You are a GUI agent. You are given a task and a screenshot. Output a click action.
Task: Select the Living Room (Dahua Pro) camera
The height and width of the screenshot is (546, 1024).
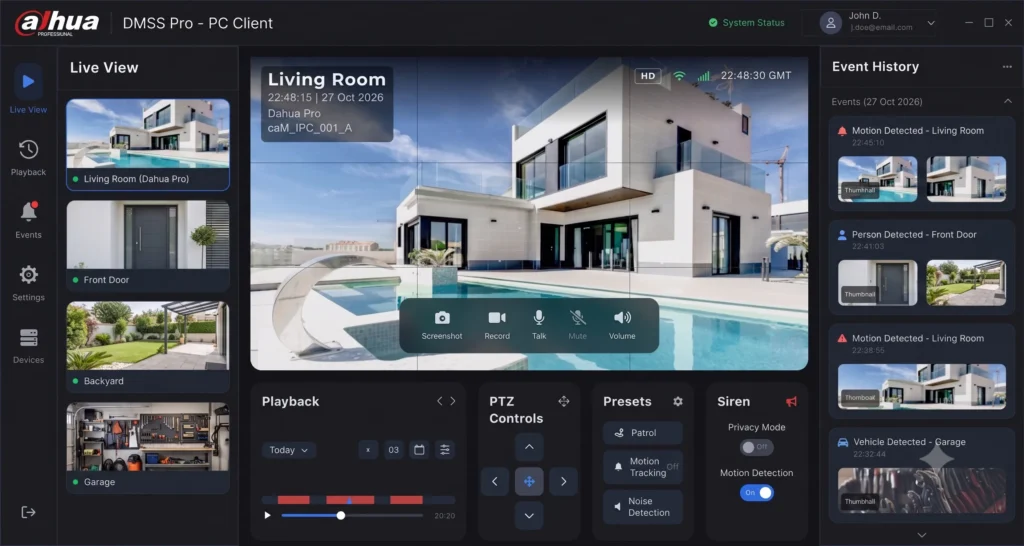click(148, 144)
